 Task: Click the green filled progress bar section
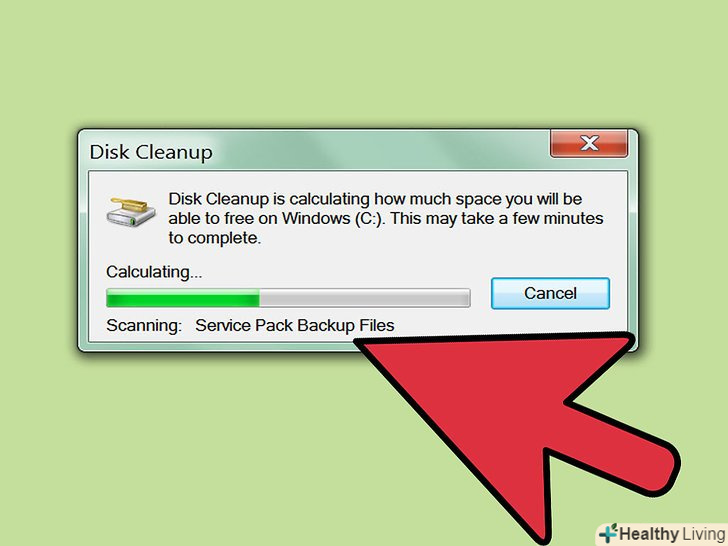click(183, 298)
